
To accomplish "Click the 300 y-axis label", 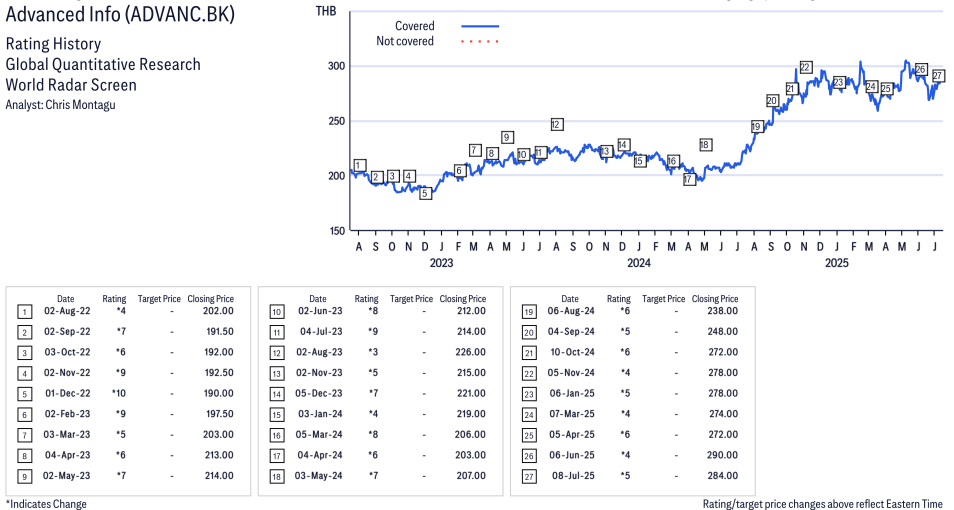I will click(336, 66).
